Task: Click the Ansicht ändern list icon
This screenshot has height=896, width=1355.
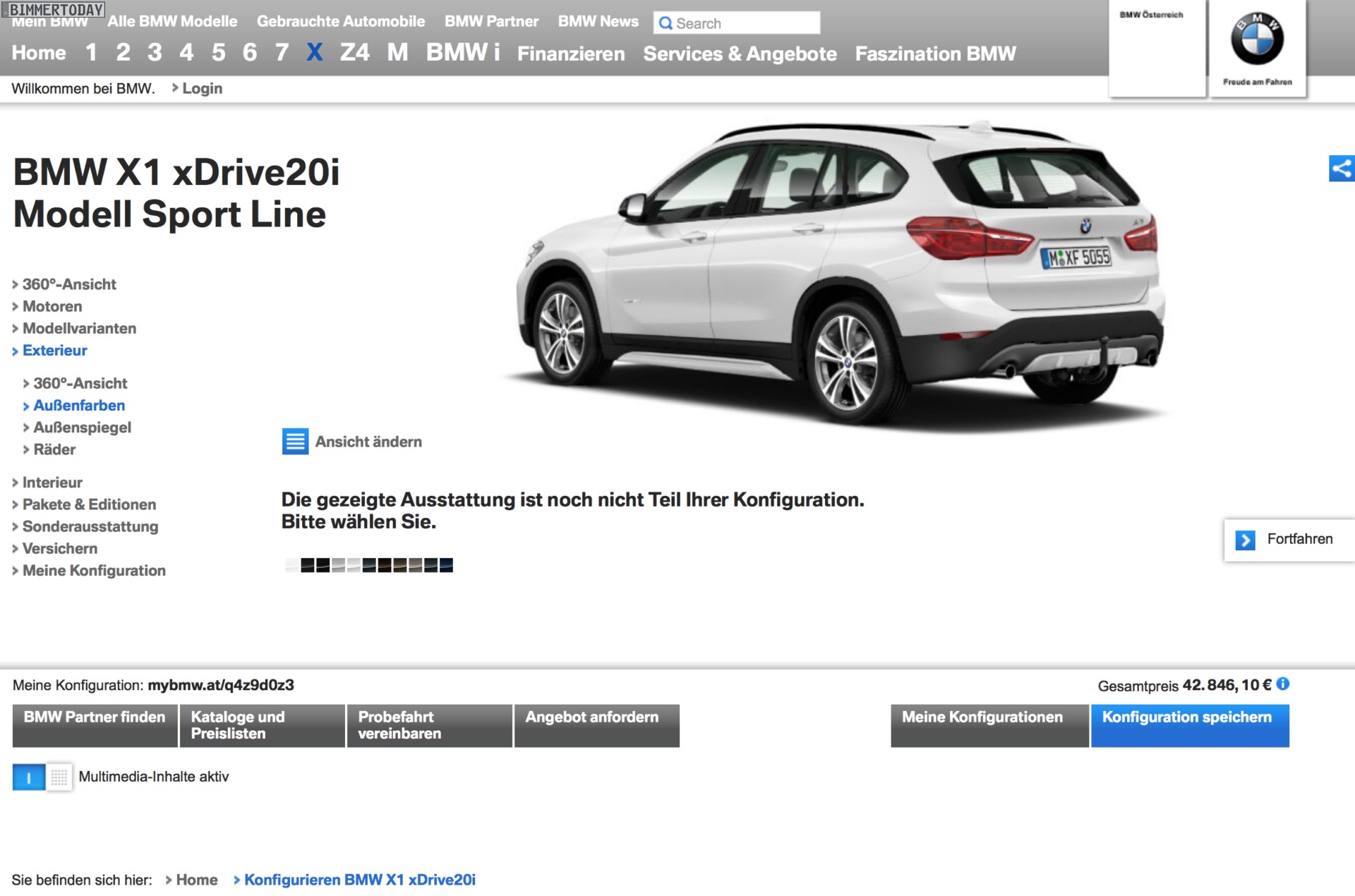Action: 295,442
